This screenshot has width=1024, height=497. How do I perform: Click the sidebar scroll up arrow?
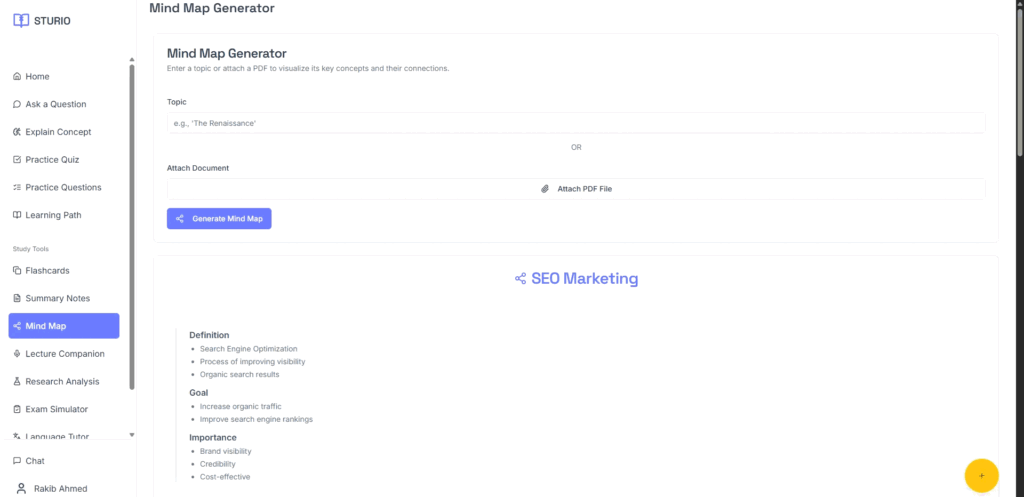[132, 59]
